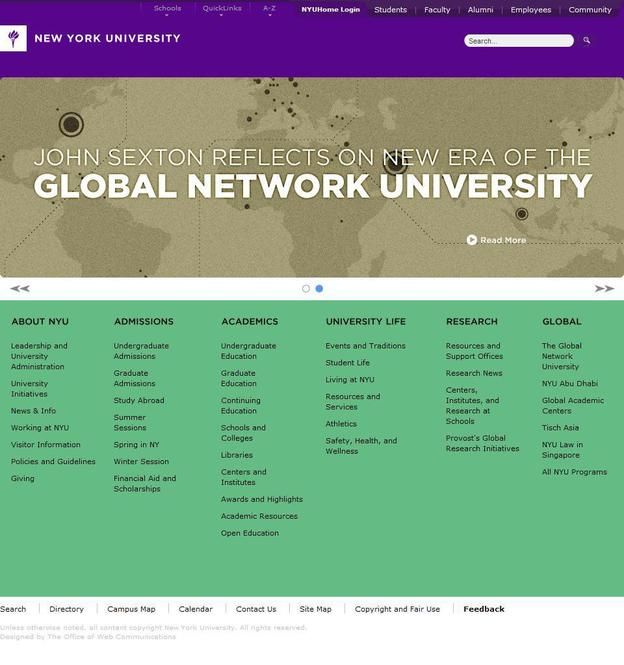Screen dimensions: 624x665
Task: Open Open Education link
Action: click(250, 533)
